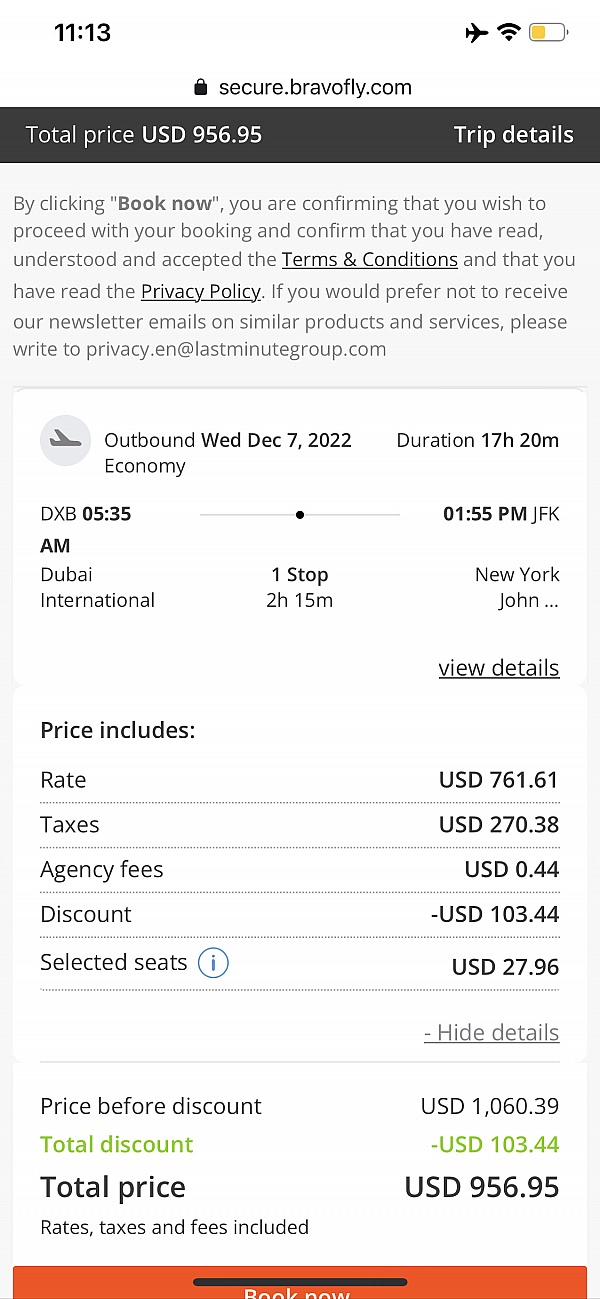Tap the 11:13 status bar clock
Image resolution: width=600 pixels, height=1299 pixels.
tap(82, 32)
